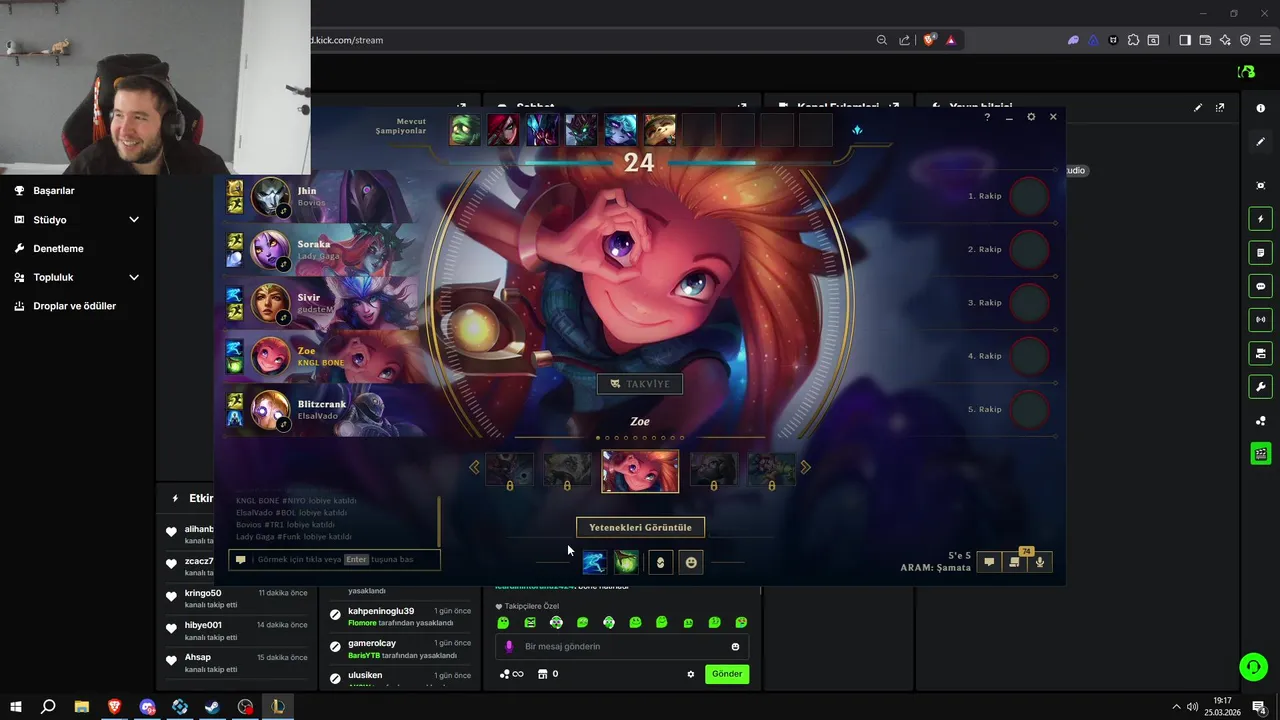Open League client help question mark
Screen dimensions: 1280x720
[x=987, y=117]
